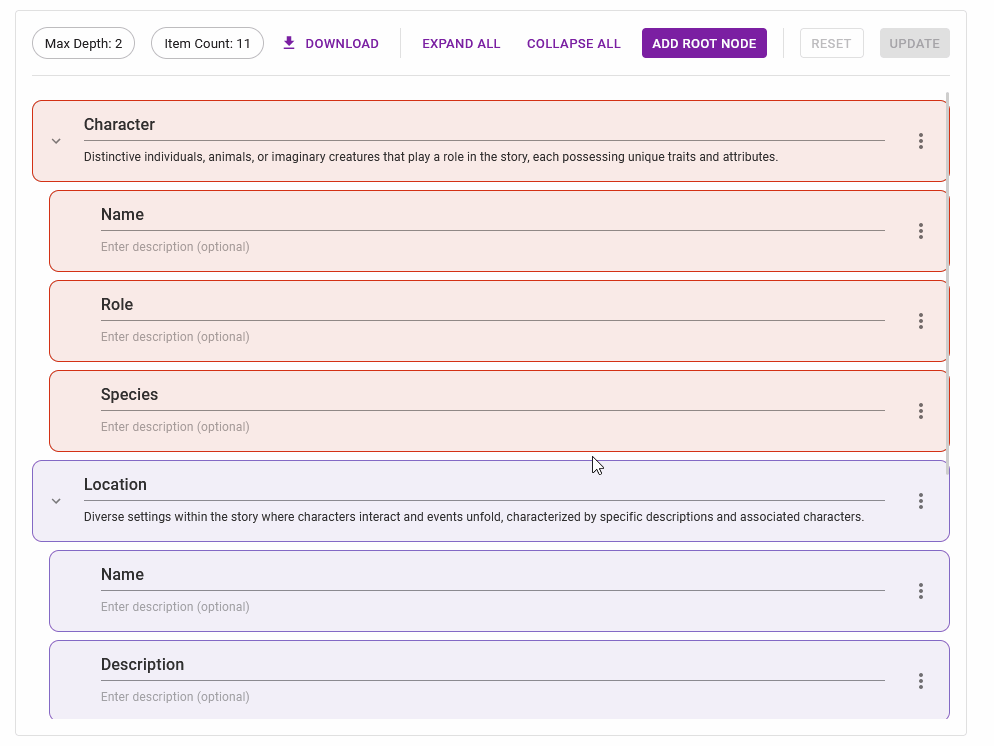
Task: Open the Species node's more options
Action: 920,411
